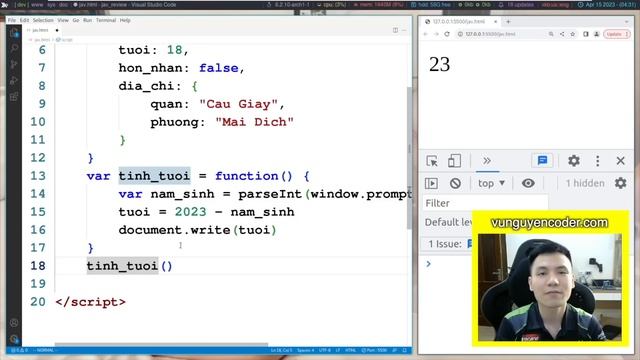Open new browser tab with plus
Screen dimensions: 640x360
[508, 22]
